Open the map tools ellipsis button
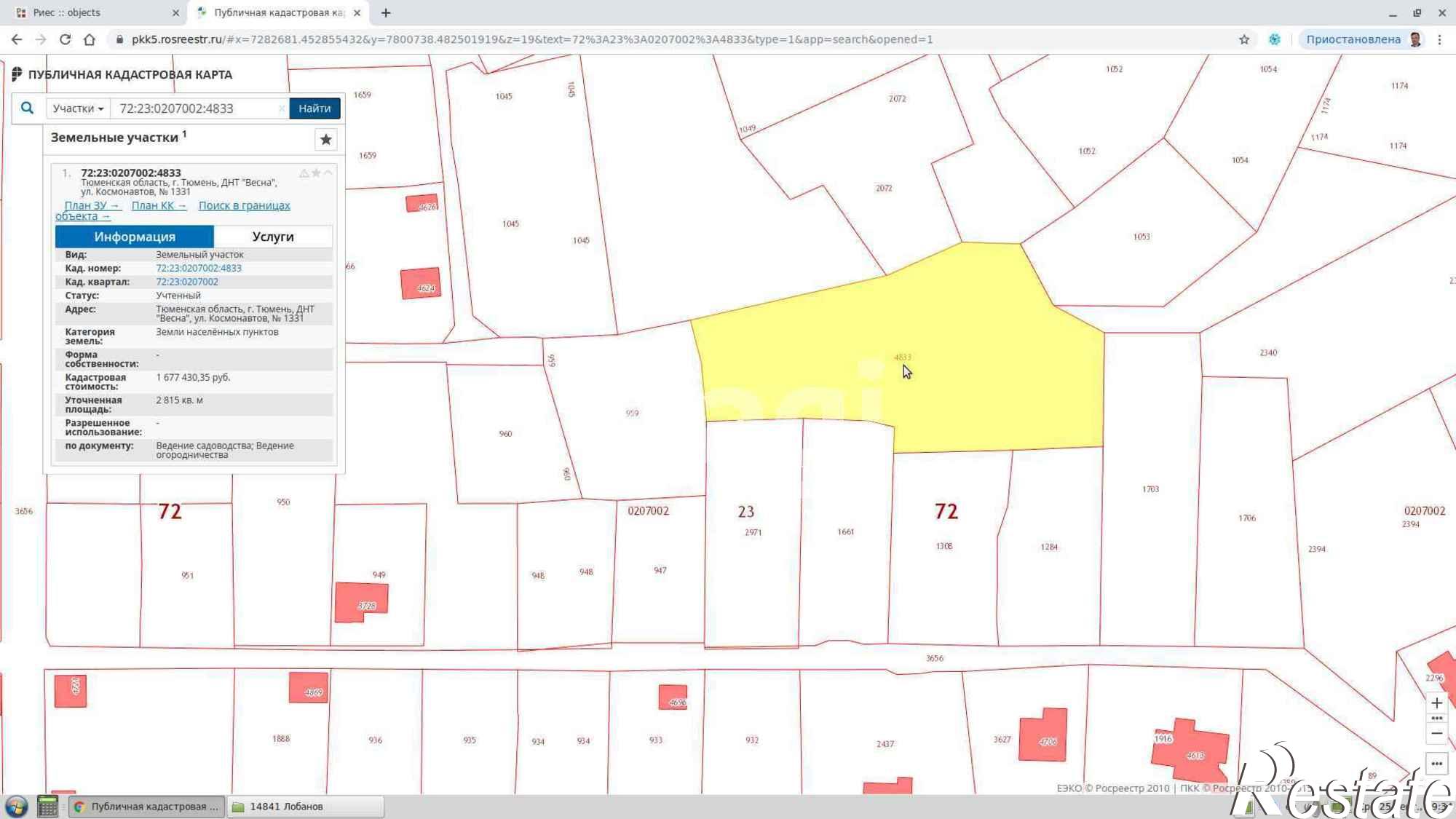Viewport: 1456px width, 819px height. tap(1436, 764)
